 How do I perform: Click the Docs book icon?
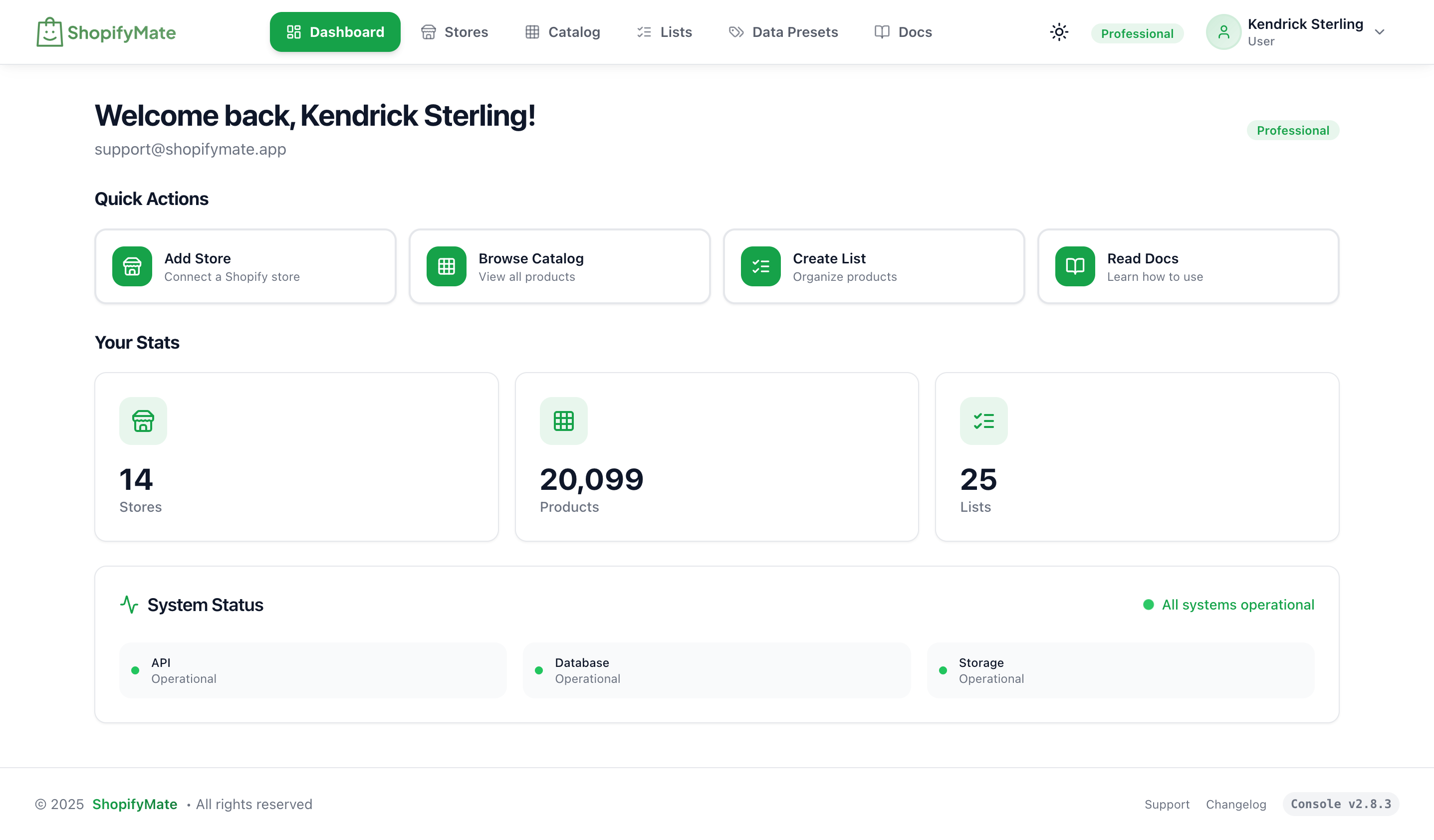click(882, 32)
